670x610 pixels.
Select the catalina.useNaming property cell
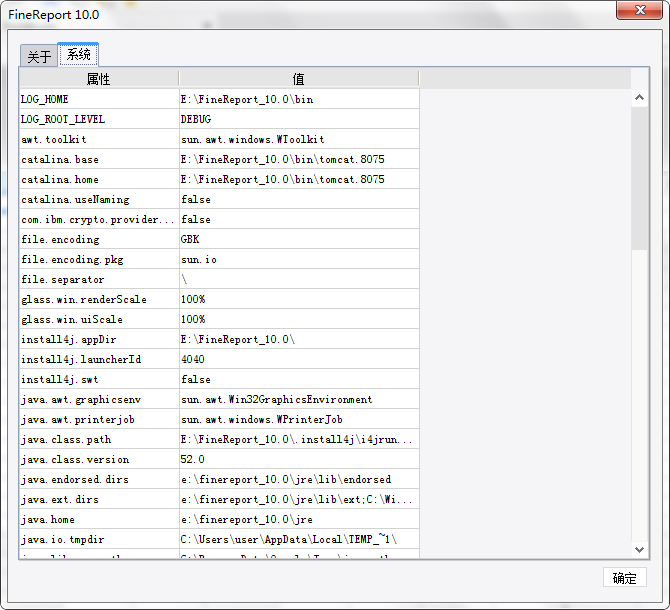pos(99,199)
